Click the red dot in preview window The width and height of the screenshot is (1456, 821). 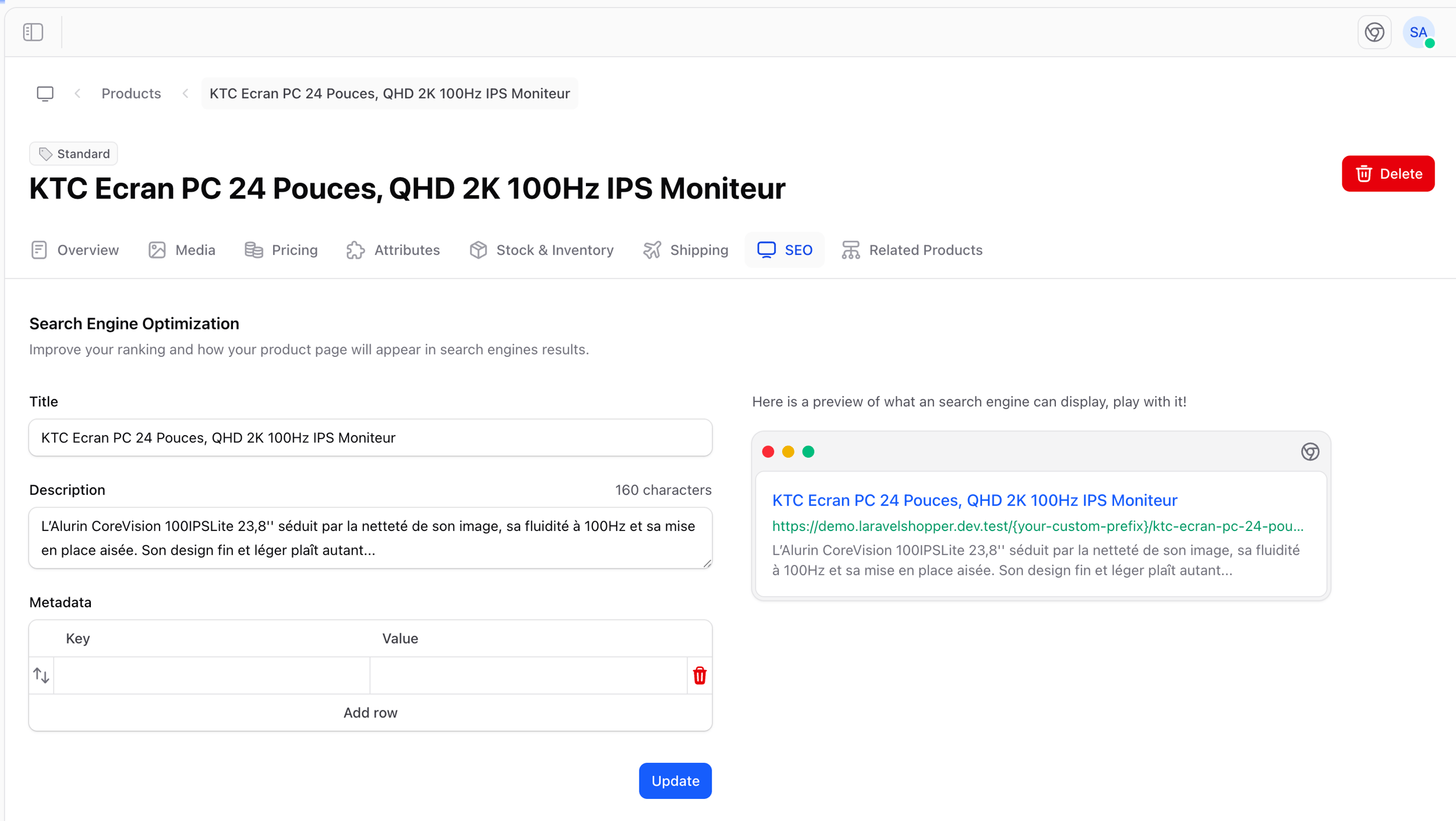click(768, 452)
